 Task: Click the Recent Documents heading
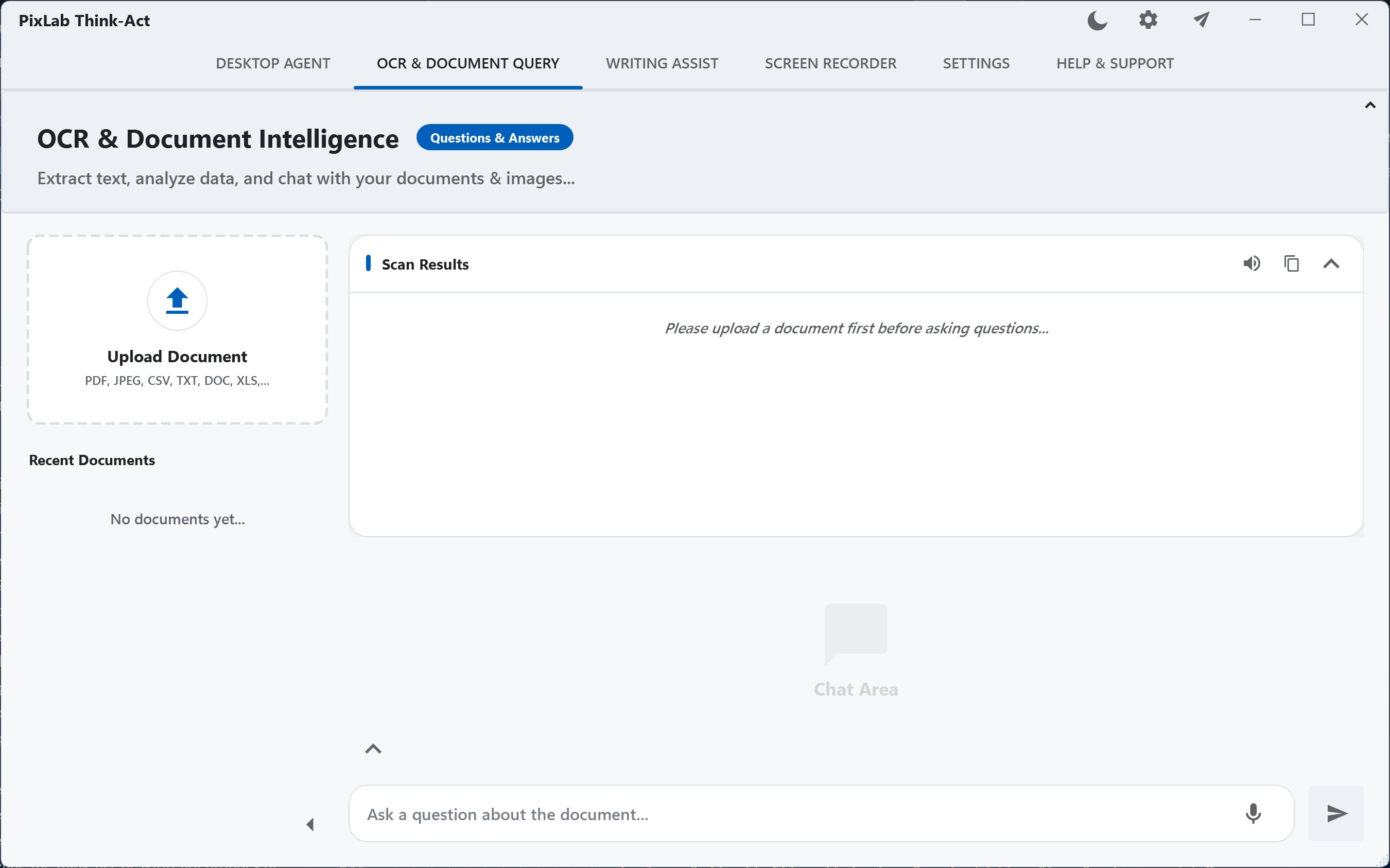92,460
